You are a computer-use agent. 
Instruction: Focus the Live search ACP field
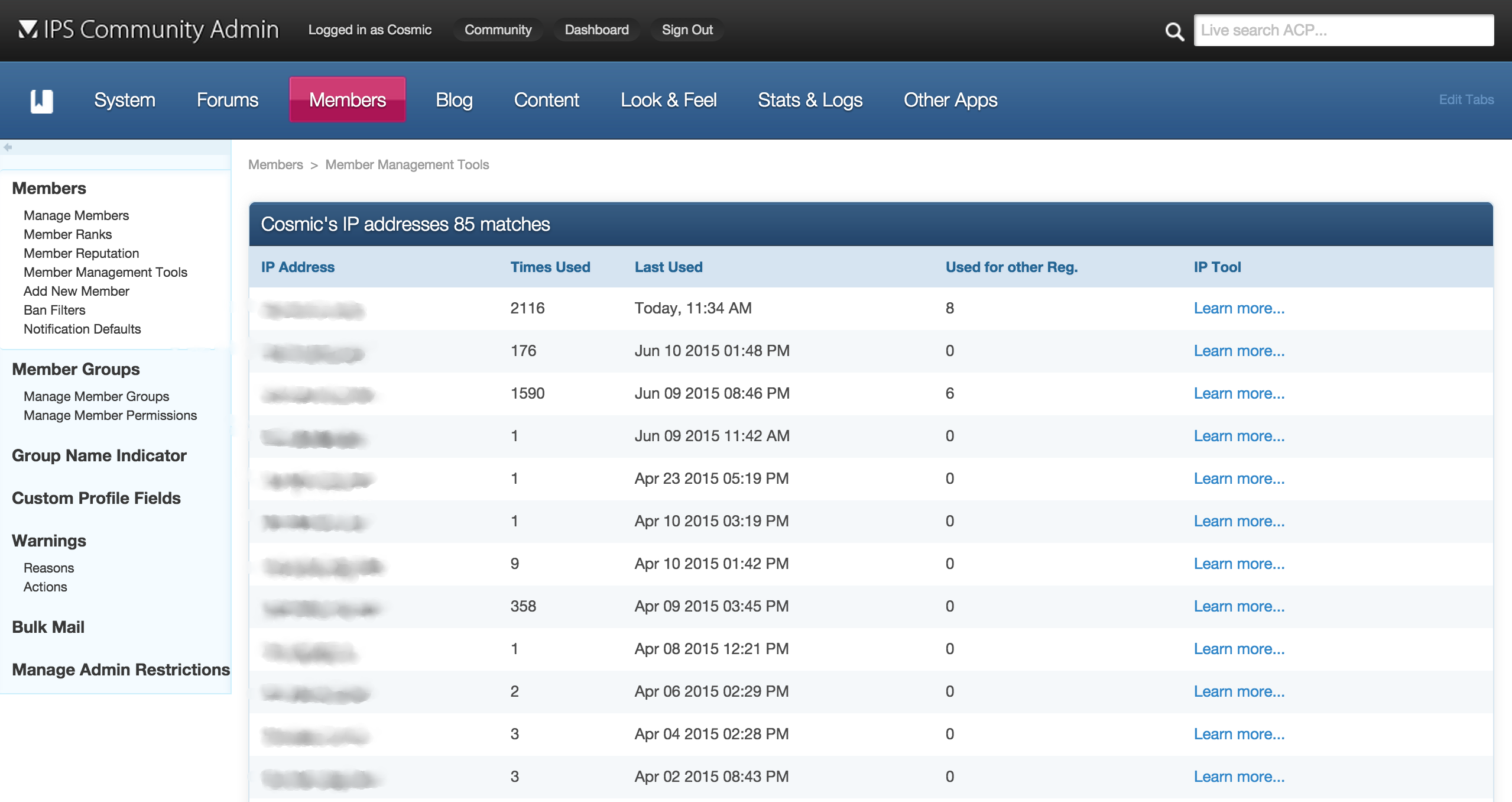click(1344, 30)
